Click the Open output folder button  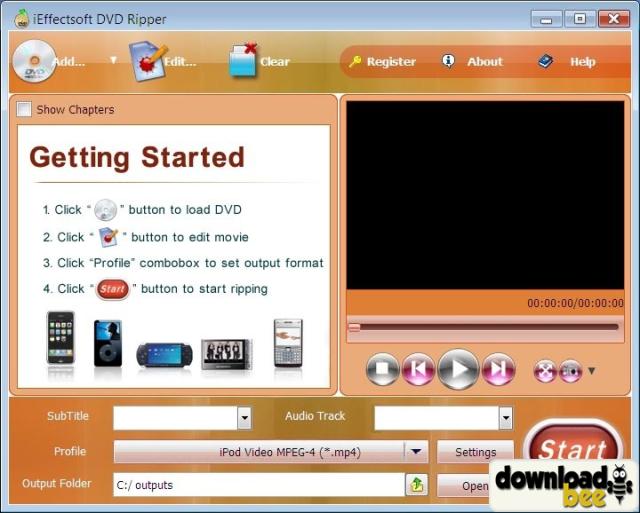[463, 485]
